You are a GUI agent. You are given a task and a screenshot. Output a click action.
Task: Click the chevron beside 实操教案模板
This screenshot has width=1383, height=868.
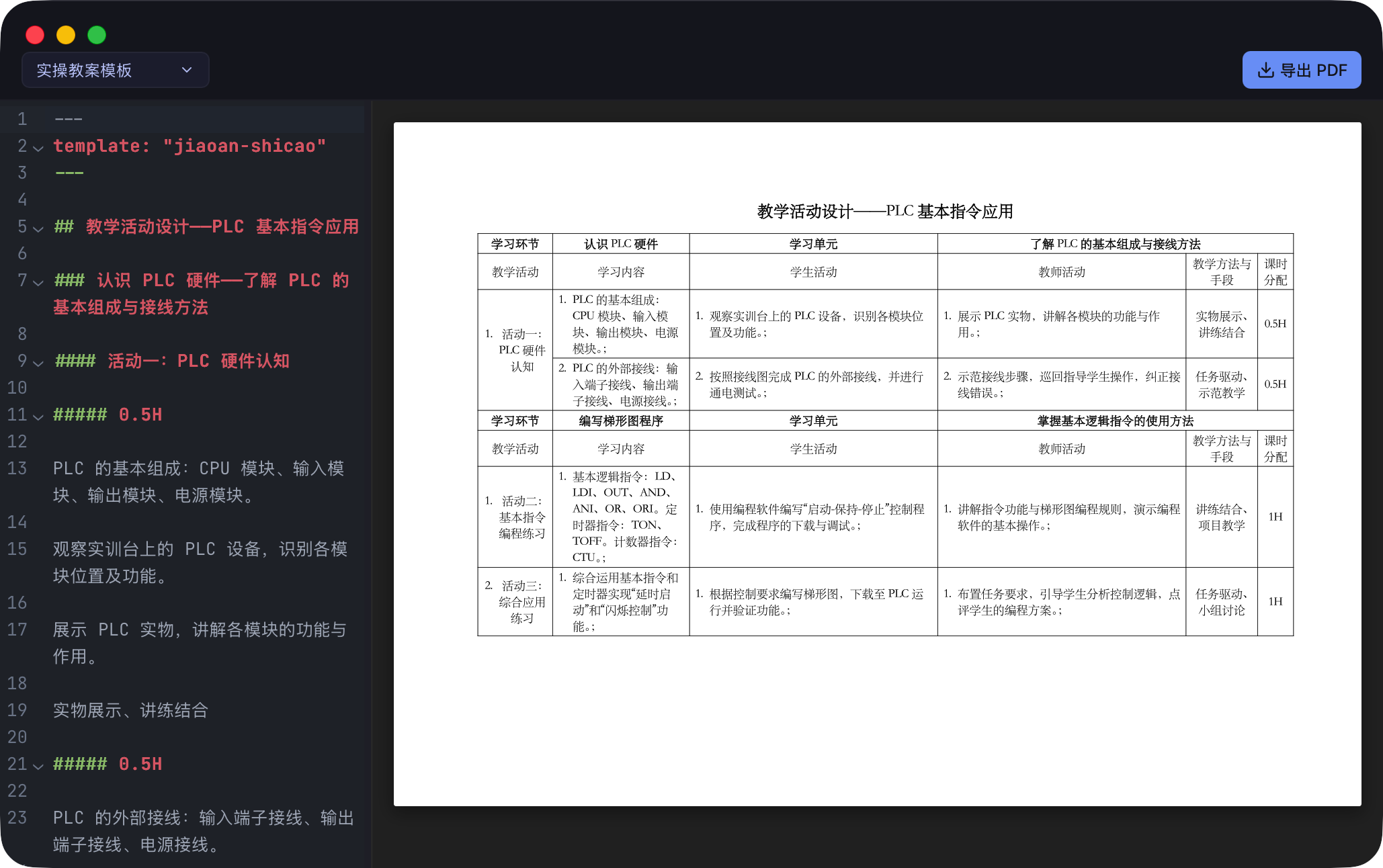click(x=186, y=69)
